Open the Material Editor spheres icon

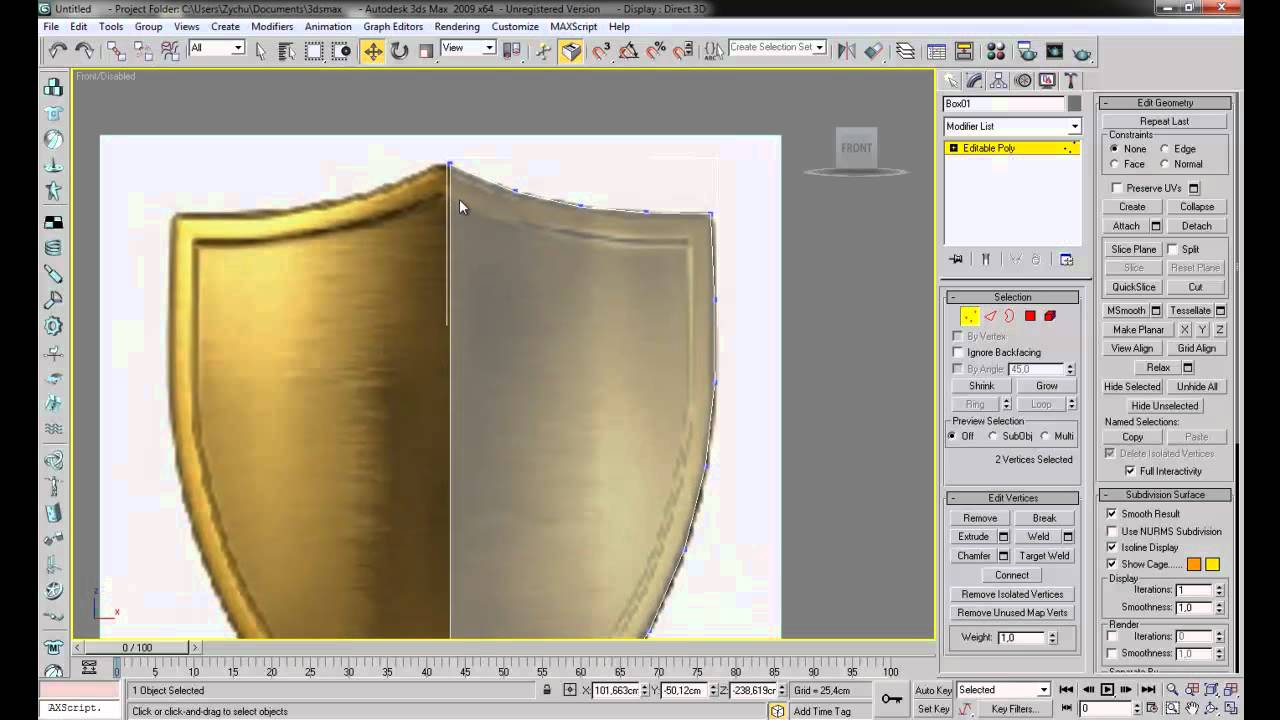(996, 51)
